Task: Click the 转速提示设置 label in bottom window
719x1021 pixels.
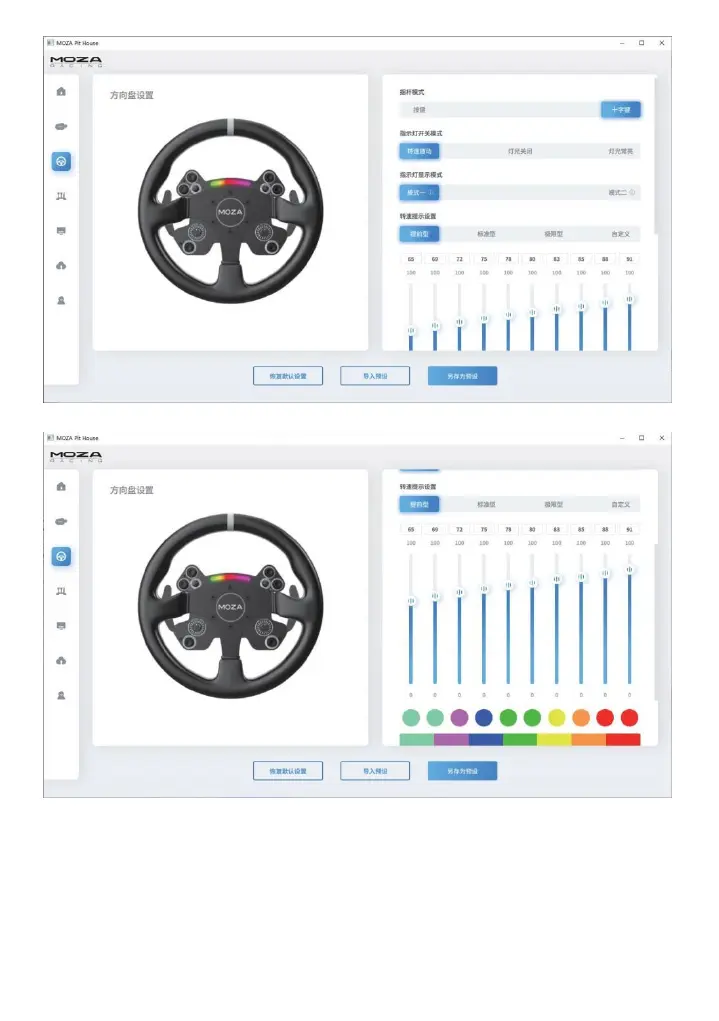Action: pos(418,486)
